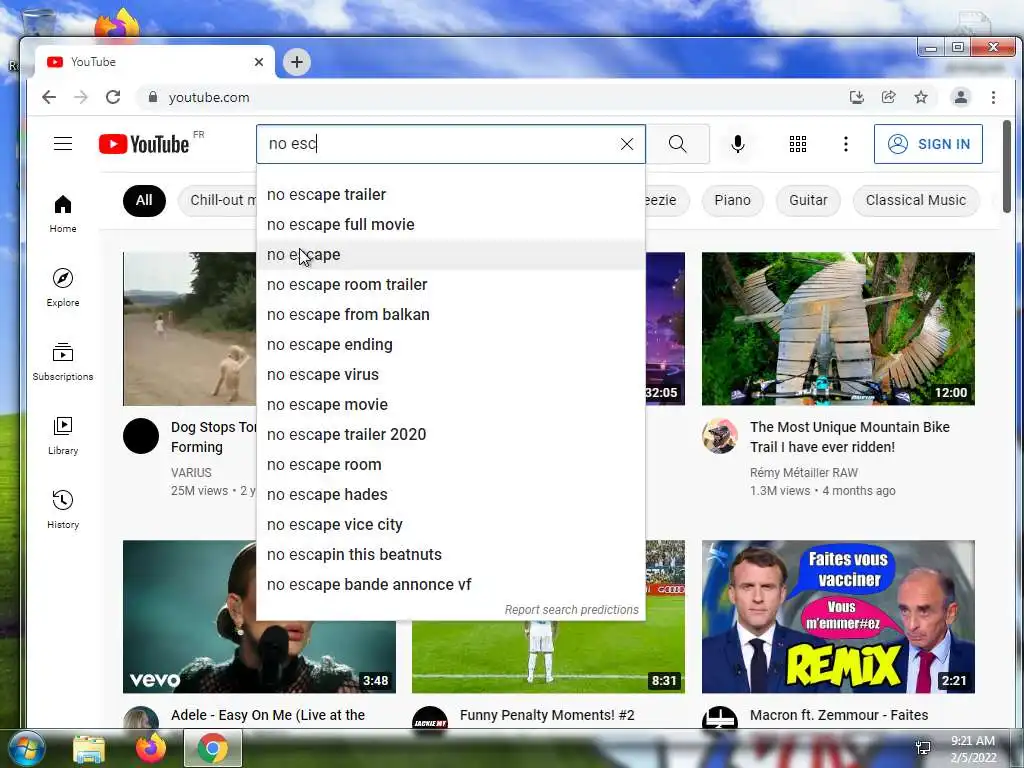The height and width of the screenshot is (768, 1024).
Task: Open the Rémy Métailler RAW channel link
Action: 804,473
